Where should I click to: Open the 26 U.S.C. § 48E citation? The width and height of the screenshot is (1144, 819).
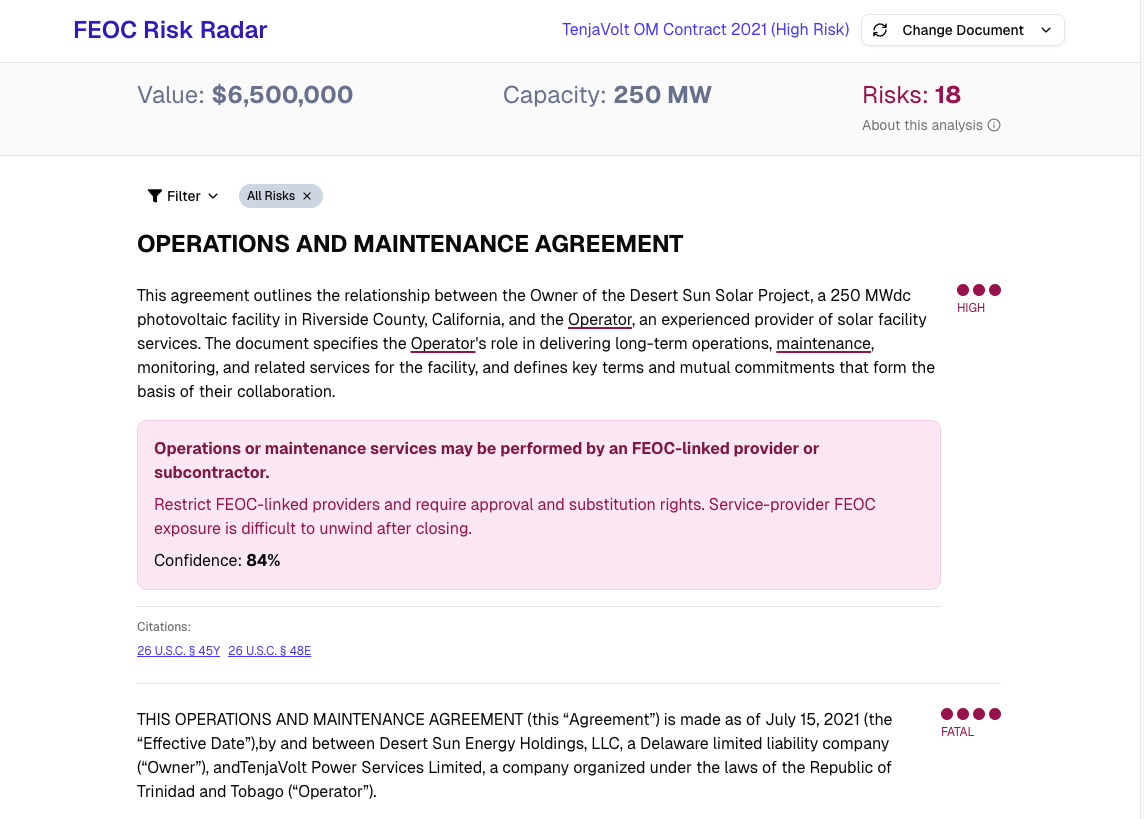pos(269,650)
